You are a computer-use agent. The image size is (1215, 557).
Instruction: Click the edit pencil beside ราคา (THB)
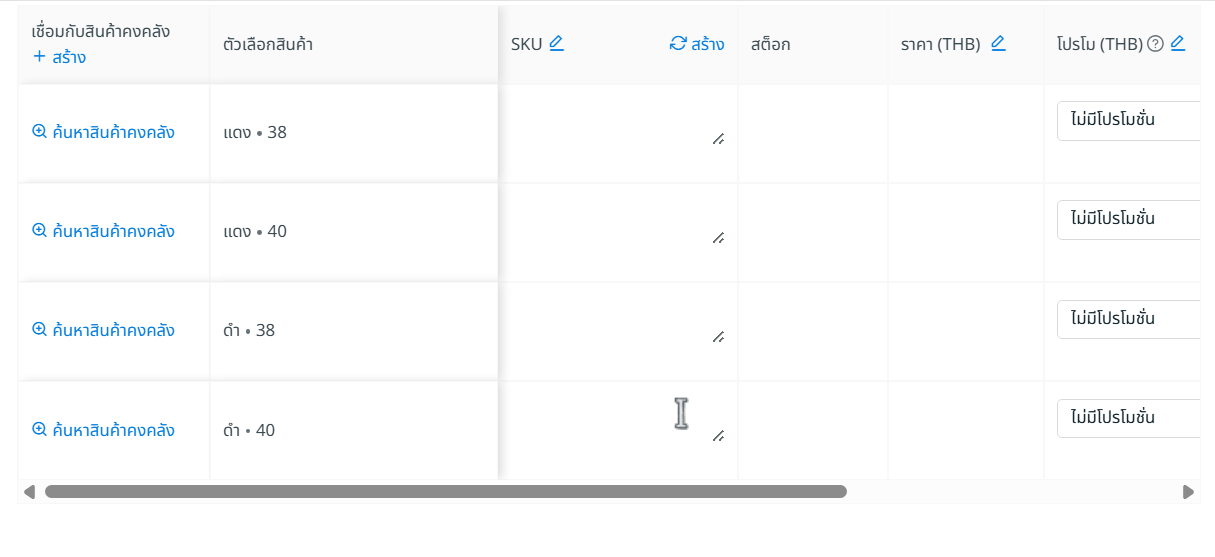tap(998, 43)
